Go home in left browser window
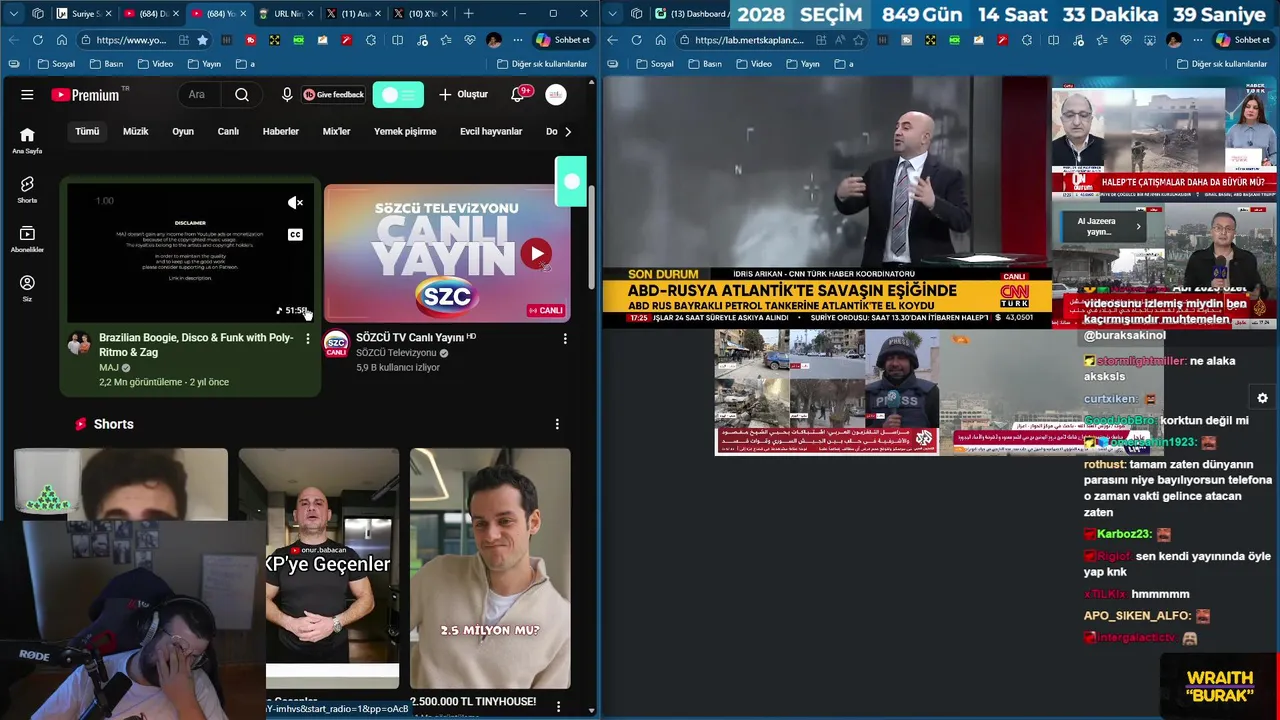The image size is (1280, 720). coord(61,40)
